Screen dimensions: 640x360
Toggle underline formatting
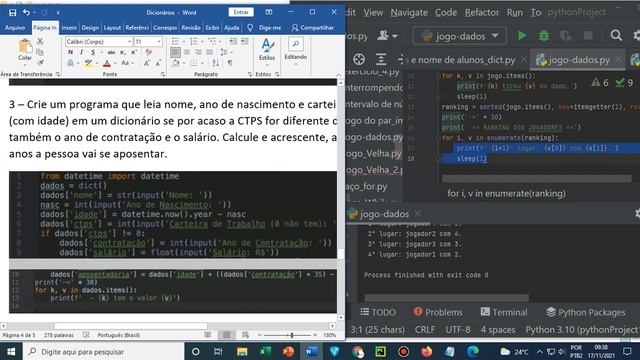point(93,52)
